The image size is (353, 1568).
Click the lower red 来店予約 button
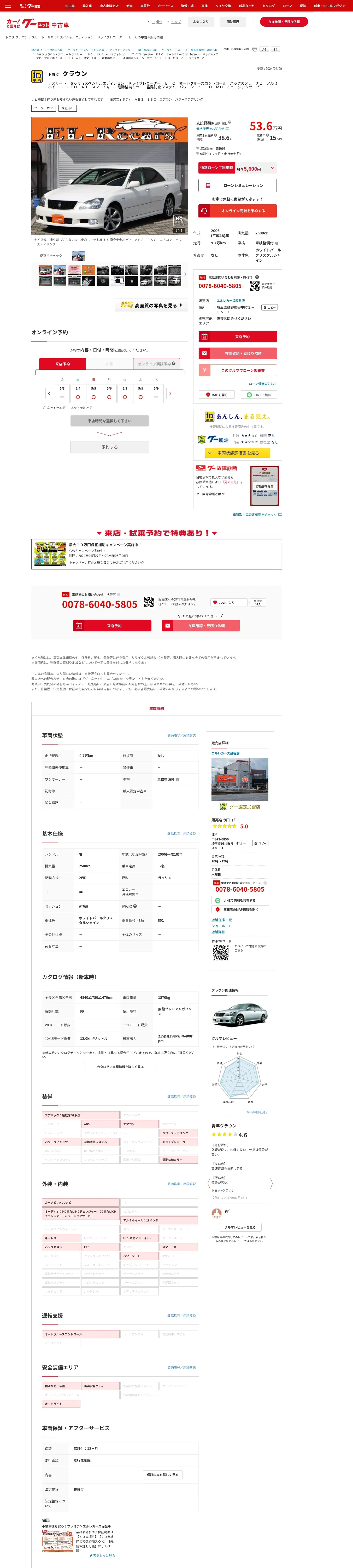112,626
